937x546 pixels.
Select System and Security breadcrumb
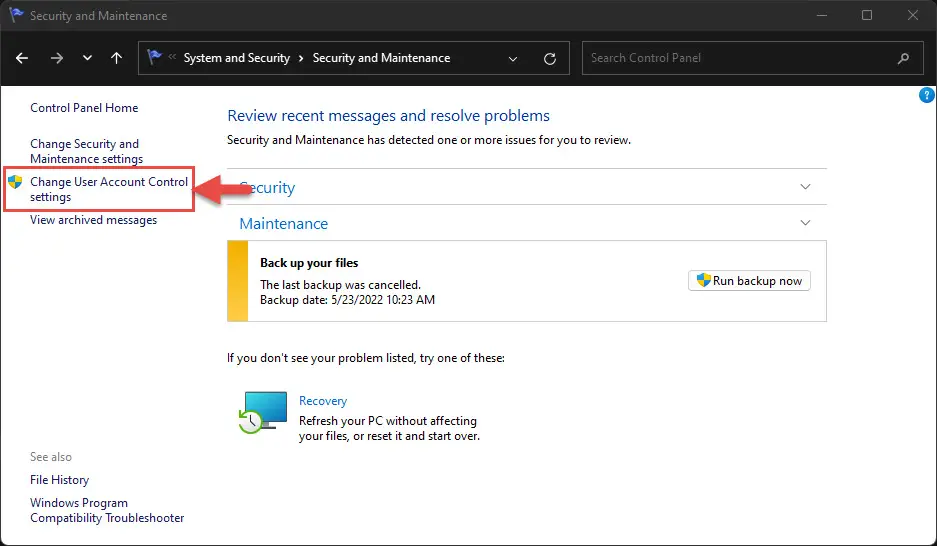point(236,58)
